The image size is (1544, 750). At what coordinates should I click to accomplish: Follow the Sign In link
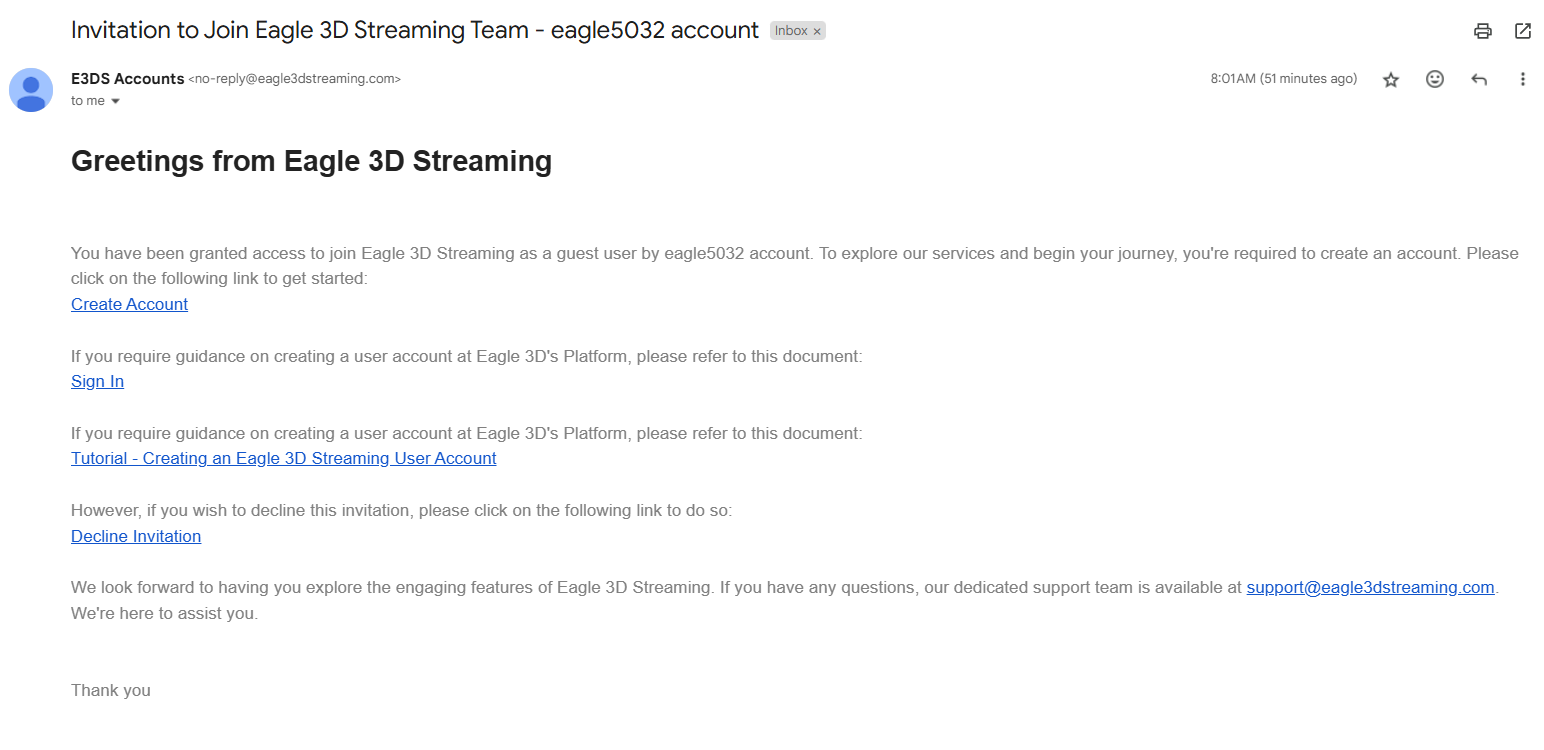click(97, 381)
